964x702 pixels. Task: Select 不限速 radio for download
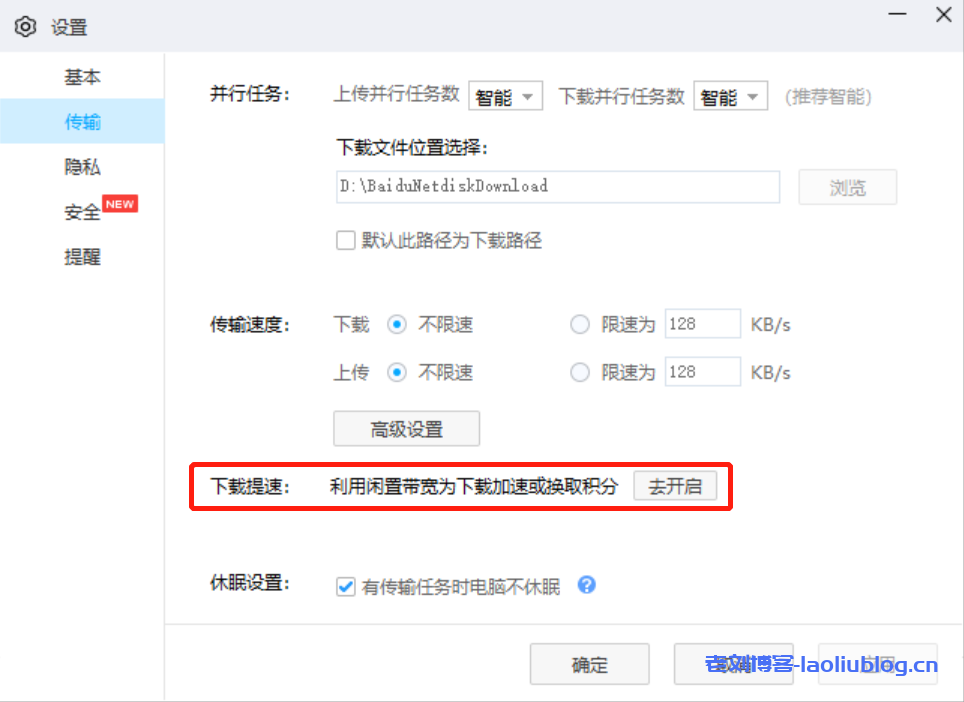[x=397, y=324]
